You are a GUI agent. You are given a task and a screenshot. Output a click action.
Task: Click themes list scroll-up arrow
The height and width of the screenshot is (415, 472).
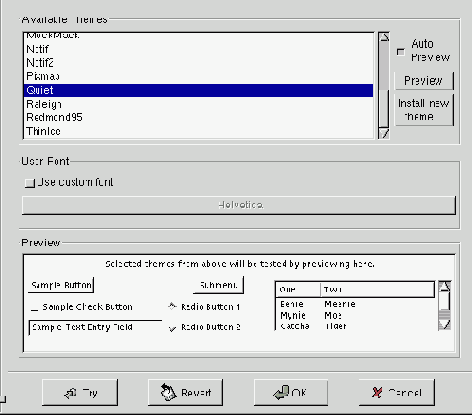pyautogui.click(x=384, y=37)
